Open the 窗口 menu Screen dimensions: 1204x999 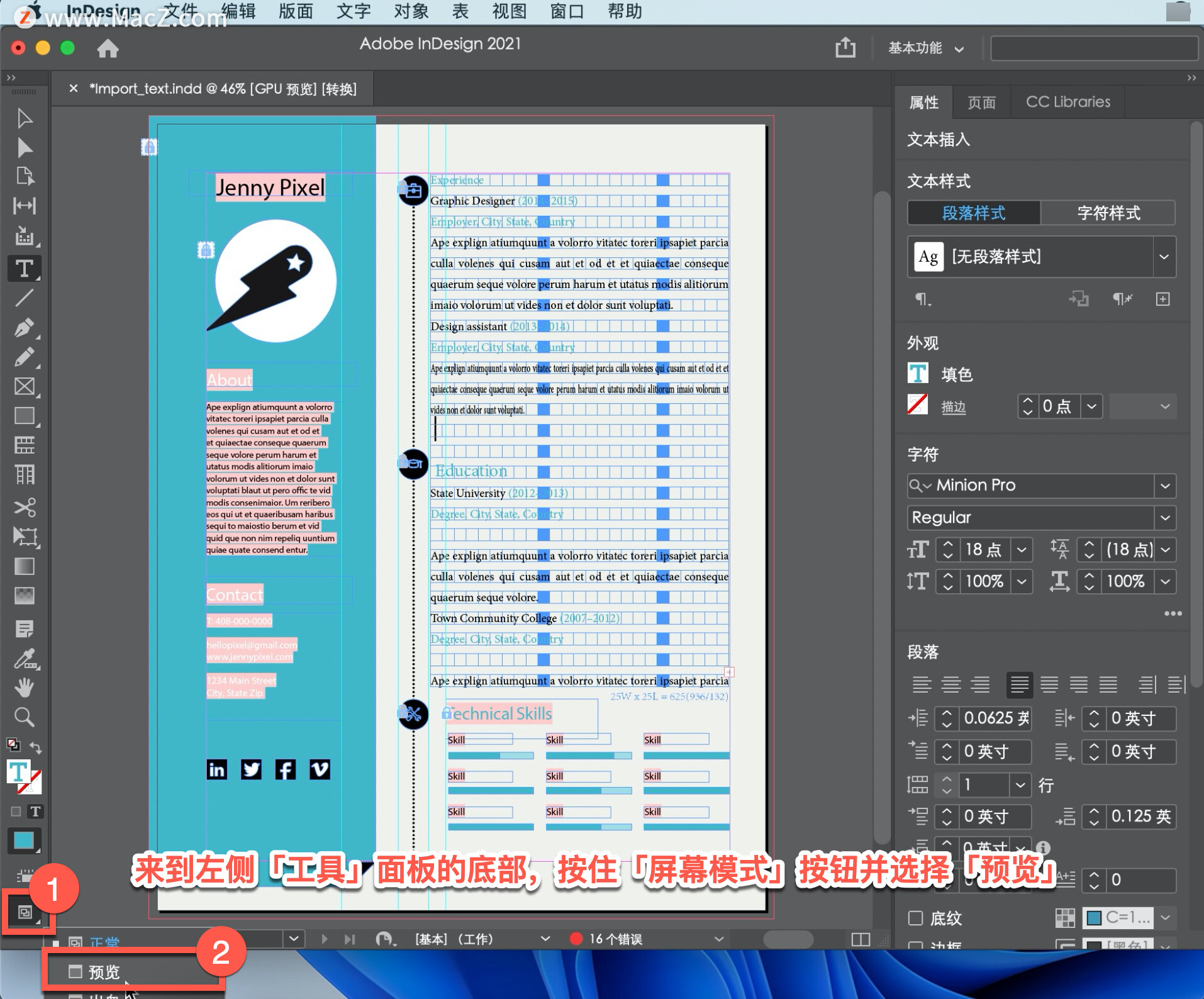[567, 11]
